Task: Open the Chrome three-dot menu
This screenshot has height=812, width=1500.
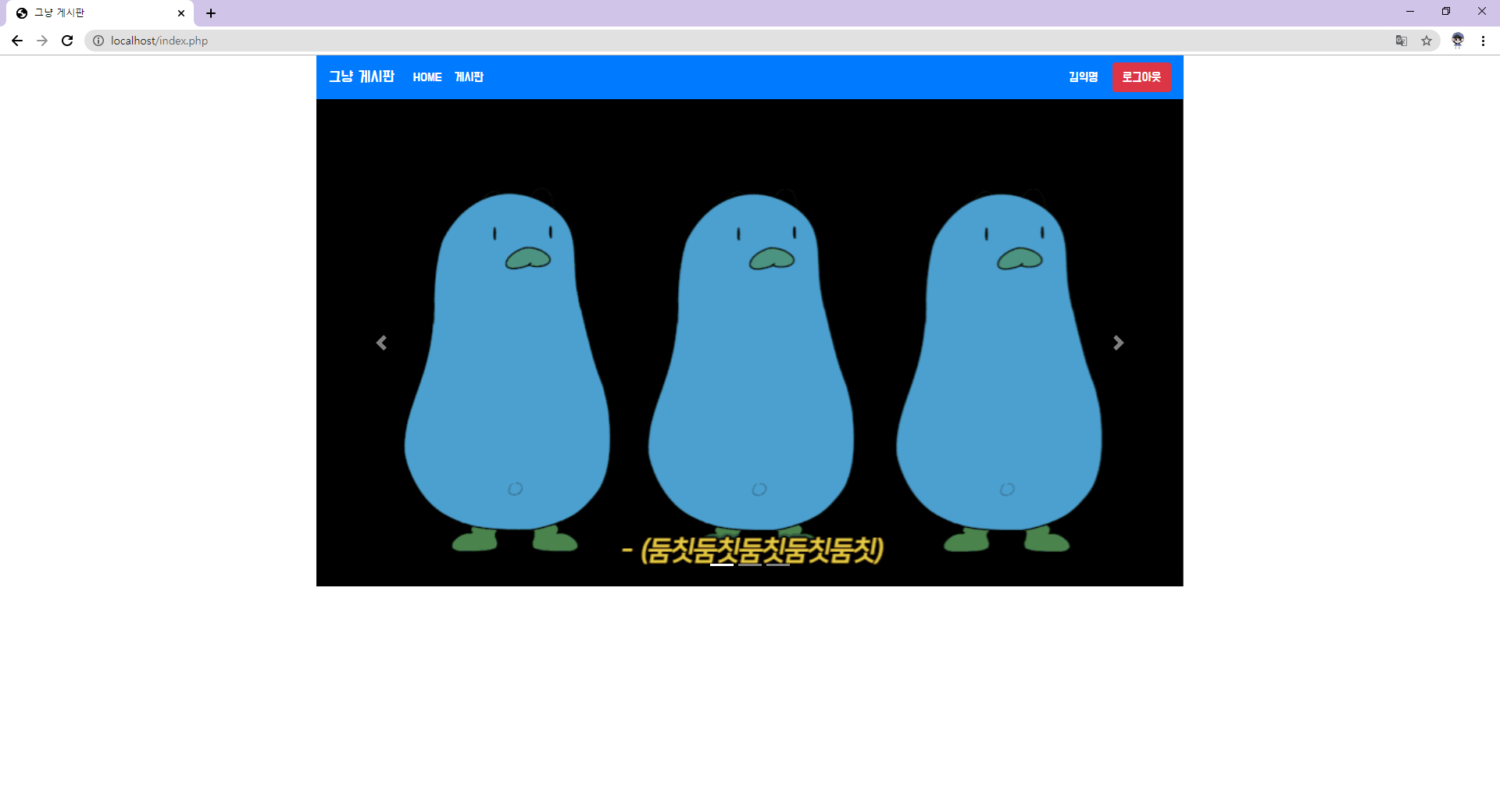Action: 1483,41
